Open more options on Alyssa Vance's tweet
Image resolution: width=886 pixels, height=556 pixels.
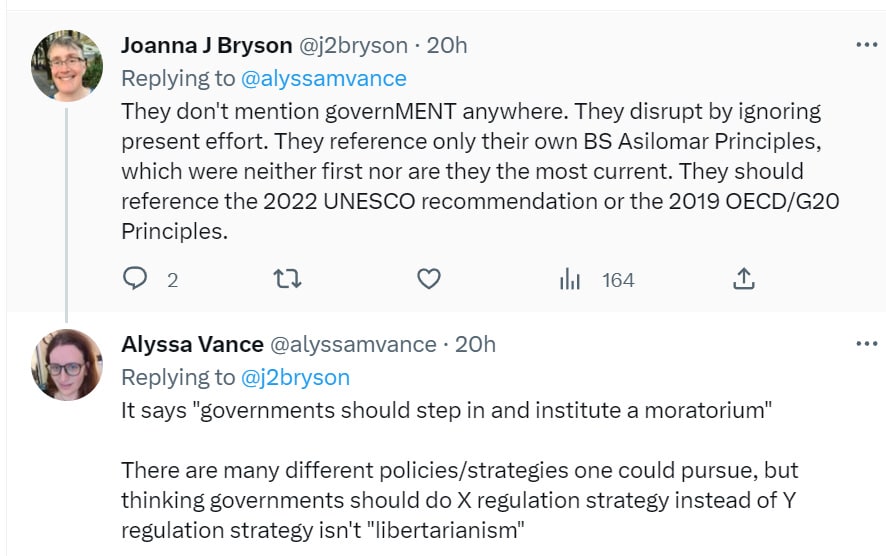pyautogui.click(x=866, y=344)
